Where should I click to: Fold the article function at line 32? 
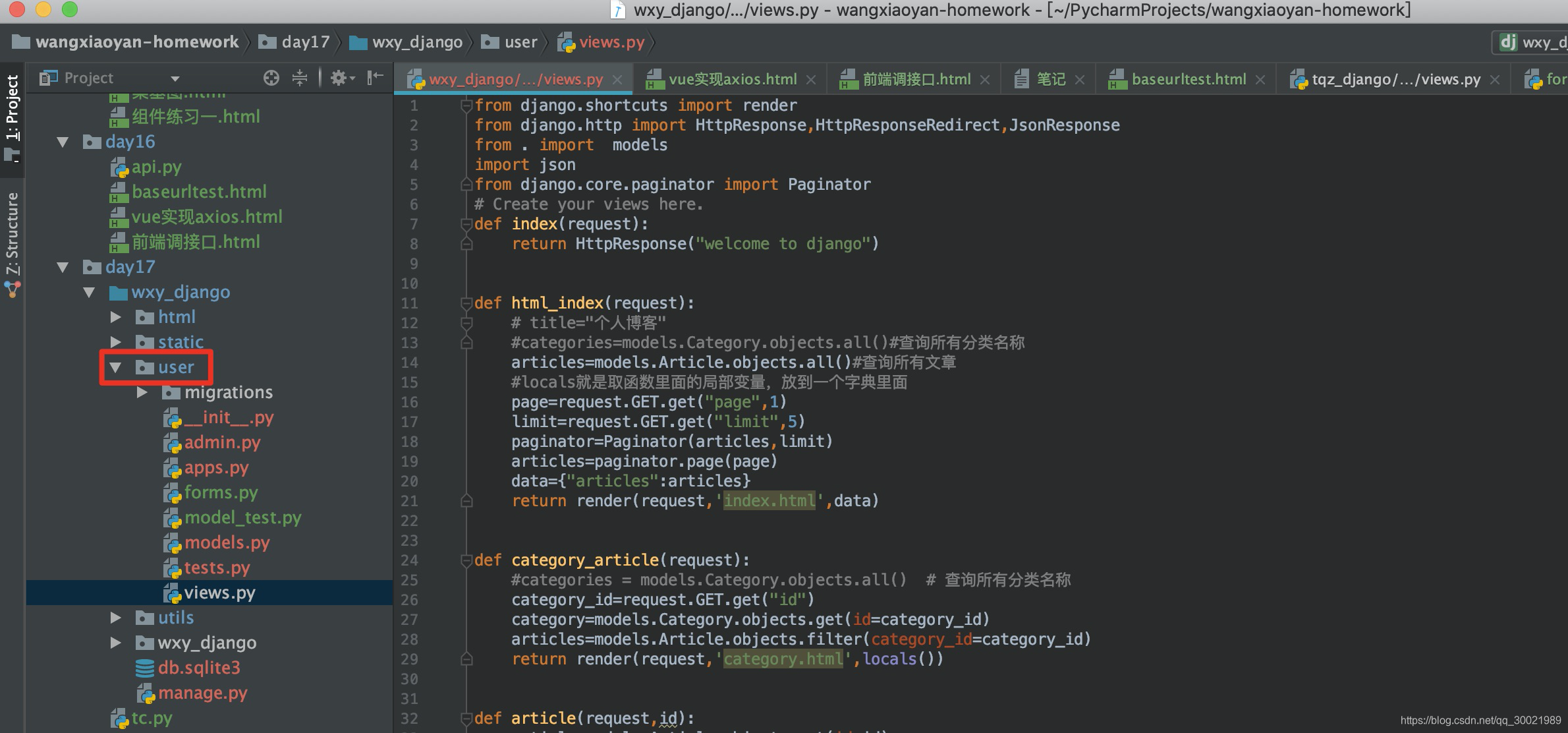(x=466, y=718)
